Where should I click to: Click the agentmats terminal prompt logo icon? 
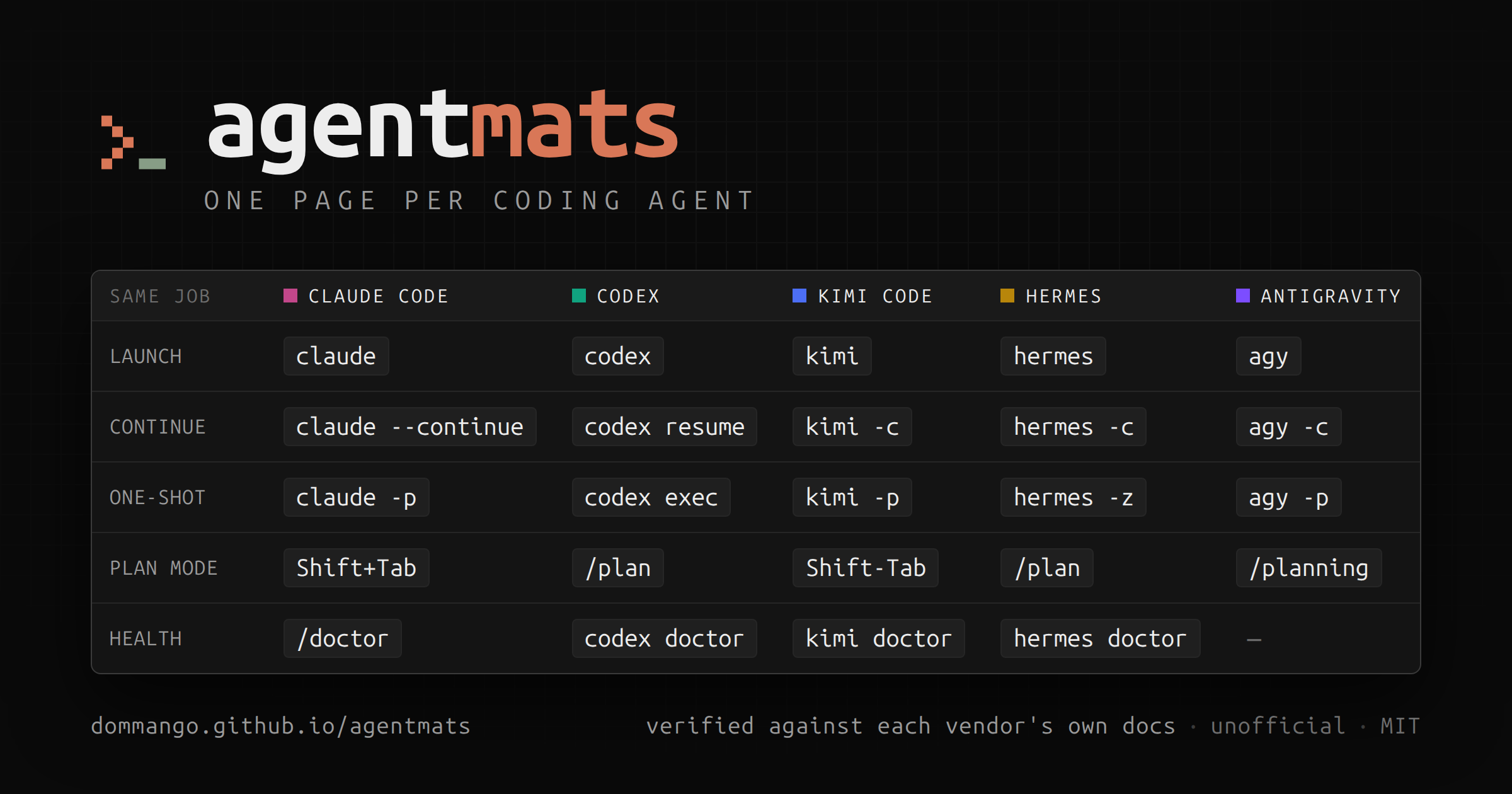coord(134,142)
